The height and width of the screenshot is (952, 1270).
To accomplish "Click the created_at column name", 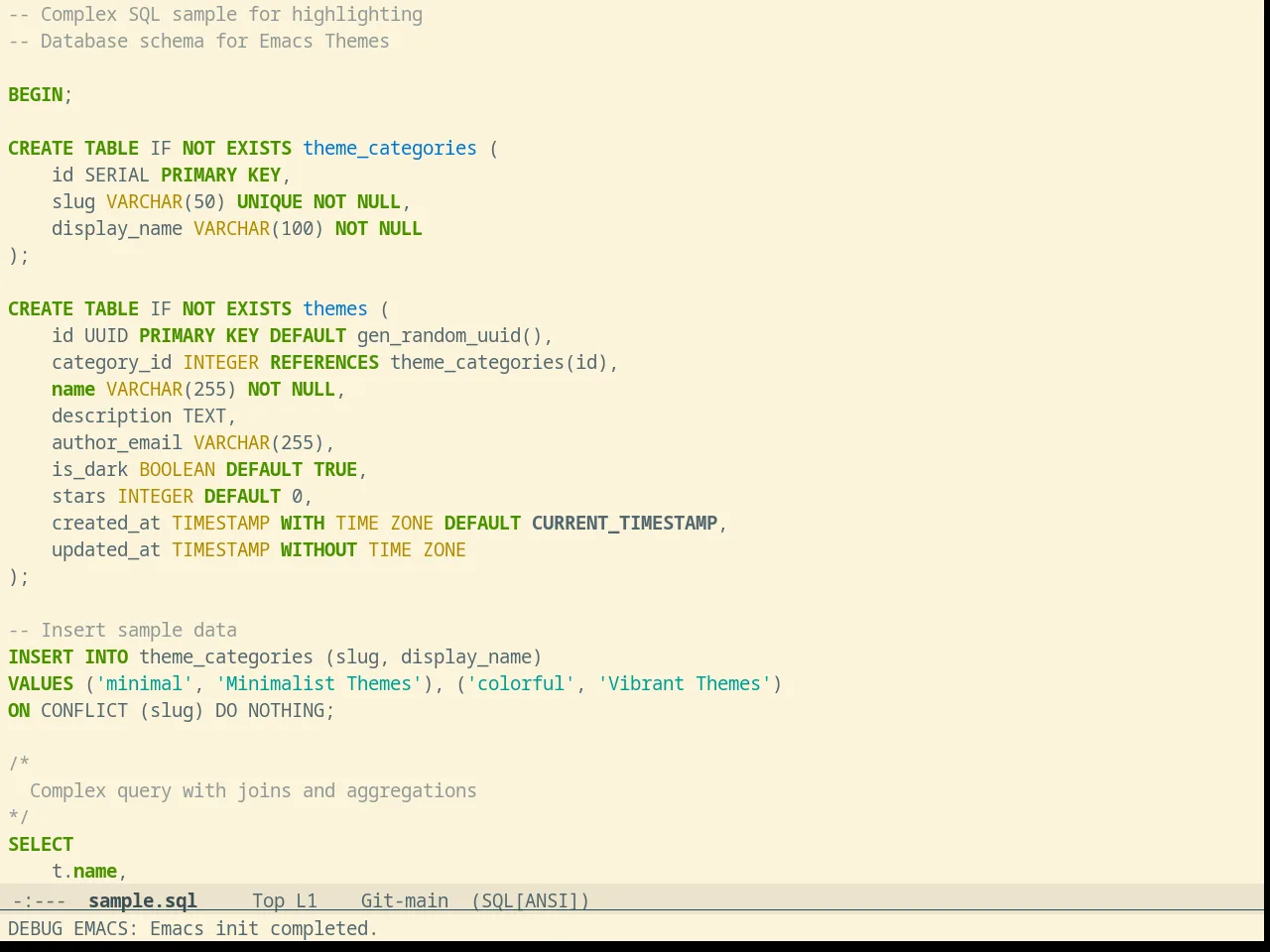I will tap(106, 523).
